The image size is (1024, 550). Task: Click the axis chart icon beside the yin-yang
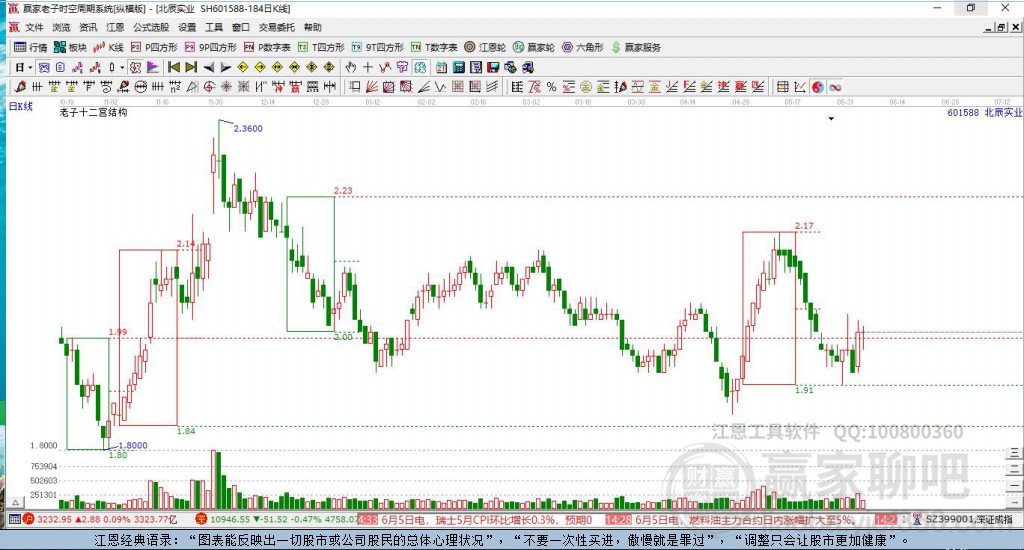point(800,87)
